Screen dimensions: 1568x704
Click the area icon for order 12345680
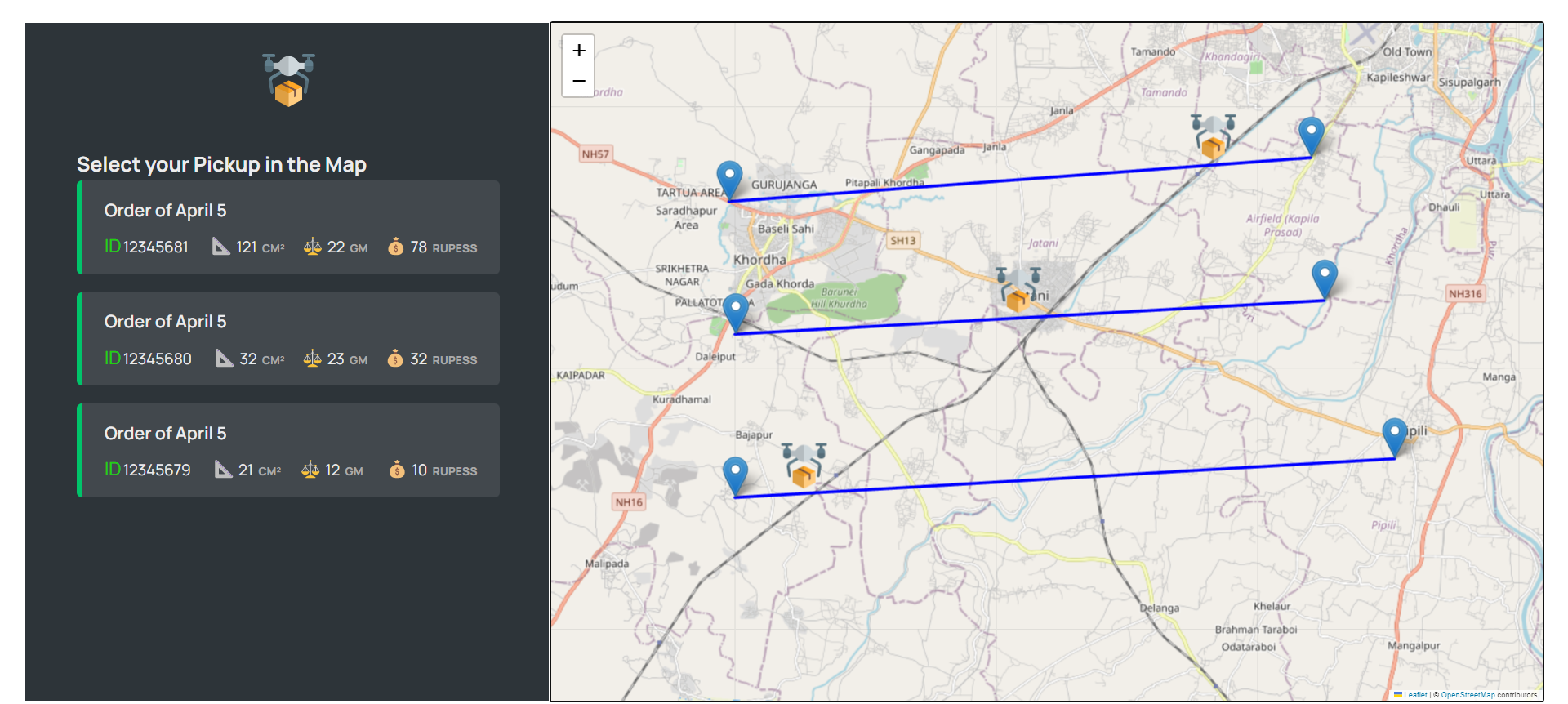pos(224,358)
